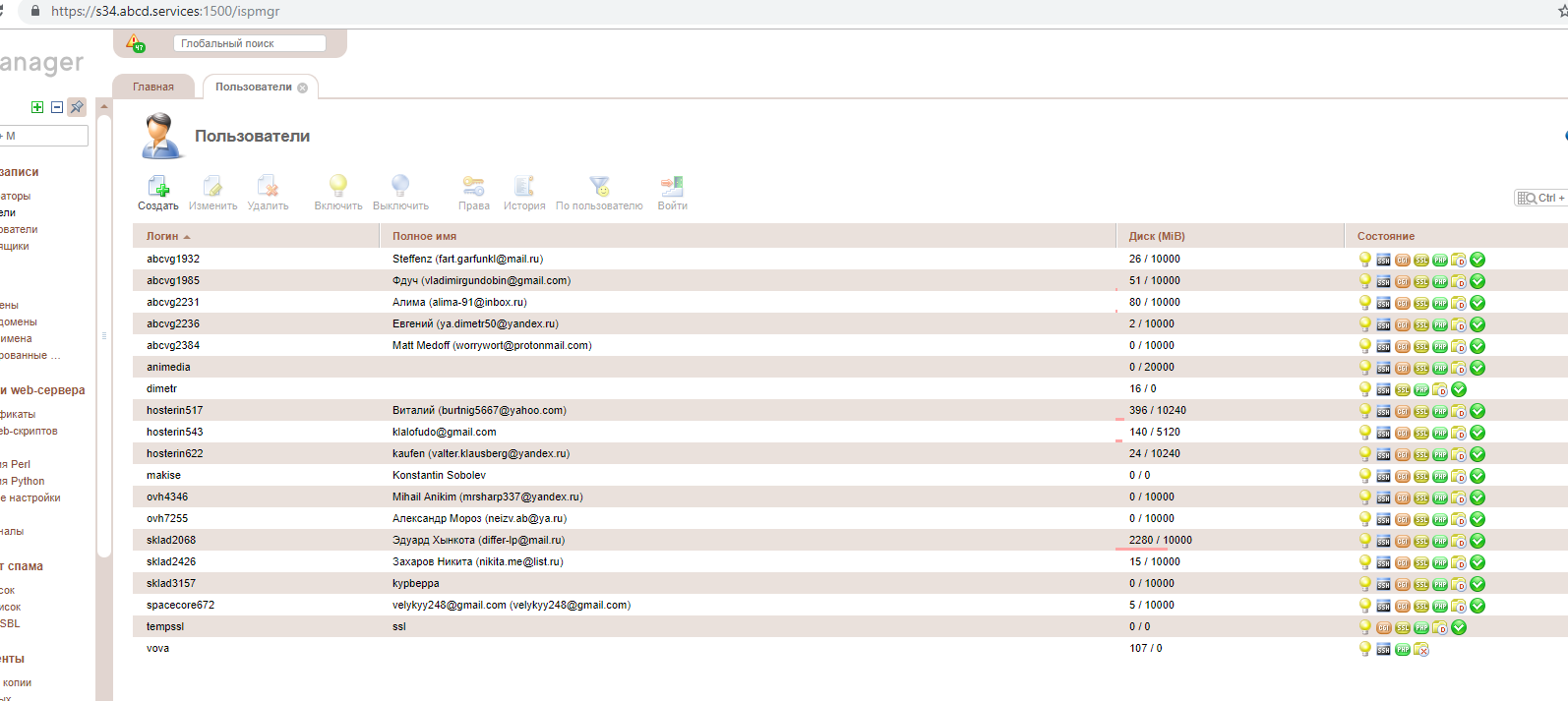Toggle the pin icon in the sidebar

click(77, 107)
